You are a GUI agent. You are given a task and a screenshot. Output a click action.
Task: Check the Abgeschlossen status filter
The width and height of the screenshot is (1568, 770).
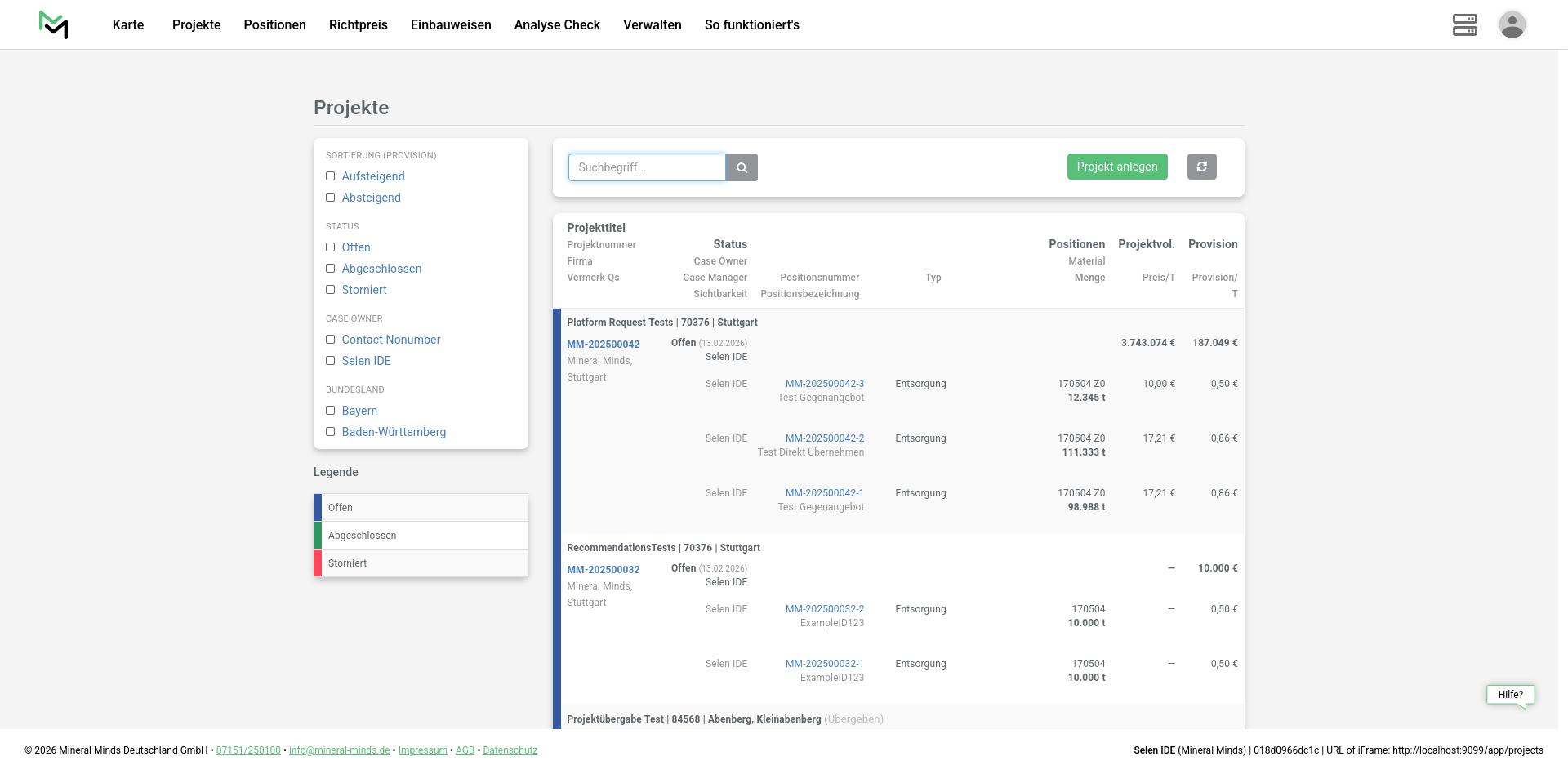point(331,269)
